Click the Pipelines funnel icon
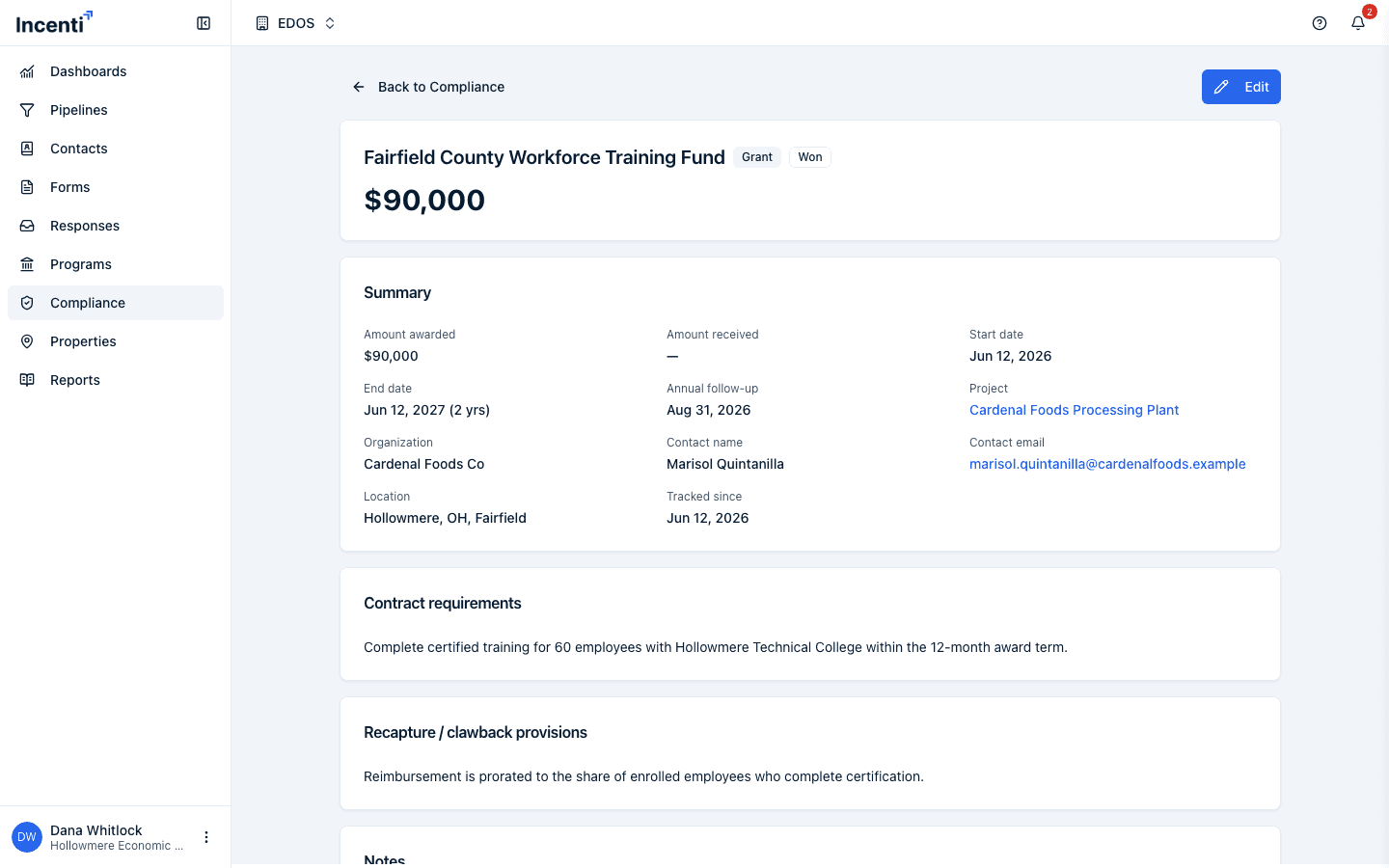1389x868 pixels. 27,110
